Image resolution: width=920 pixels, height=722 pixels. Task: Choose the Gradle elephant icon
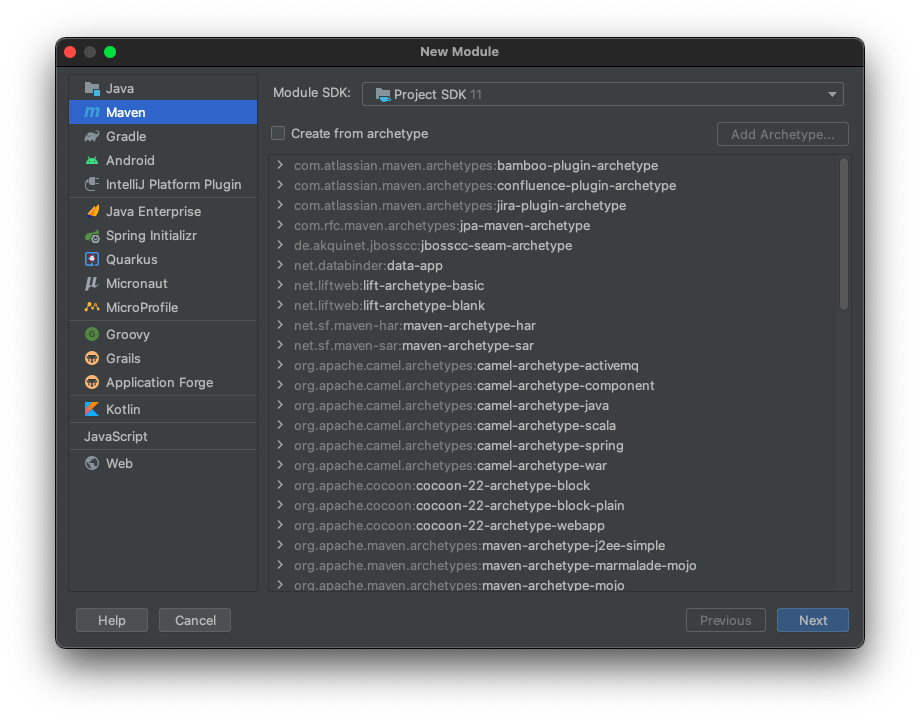(92, 137)
